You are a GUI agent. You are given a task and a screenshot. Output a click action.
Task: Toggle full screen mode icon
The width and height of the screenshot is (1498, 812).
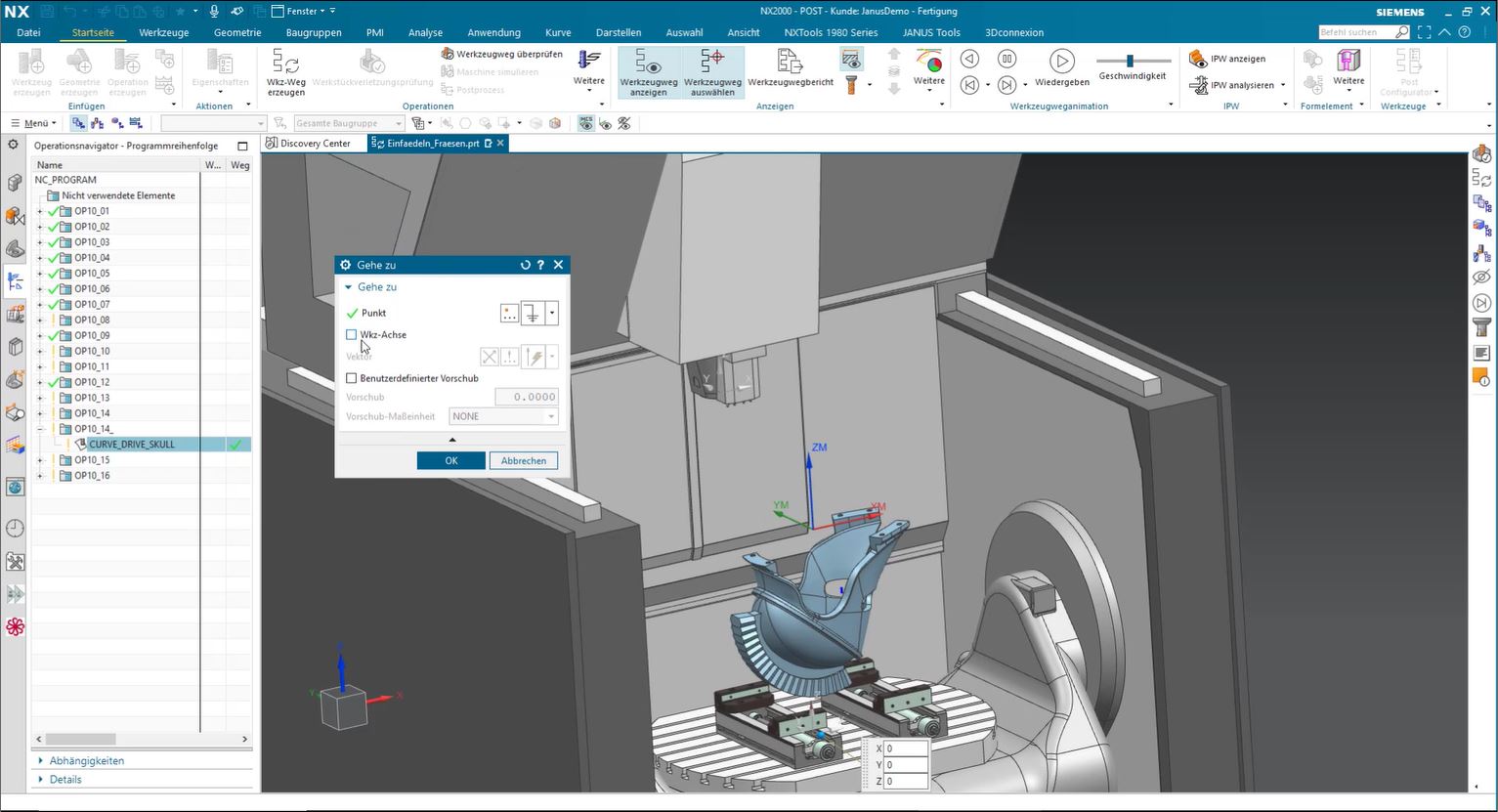tap(1427, 32)
